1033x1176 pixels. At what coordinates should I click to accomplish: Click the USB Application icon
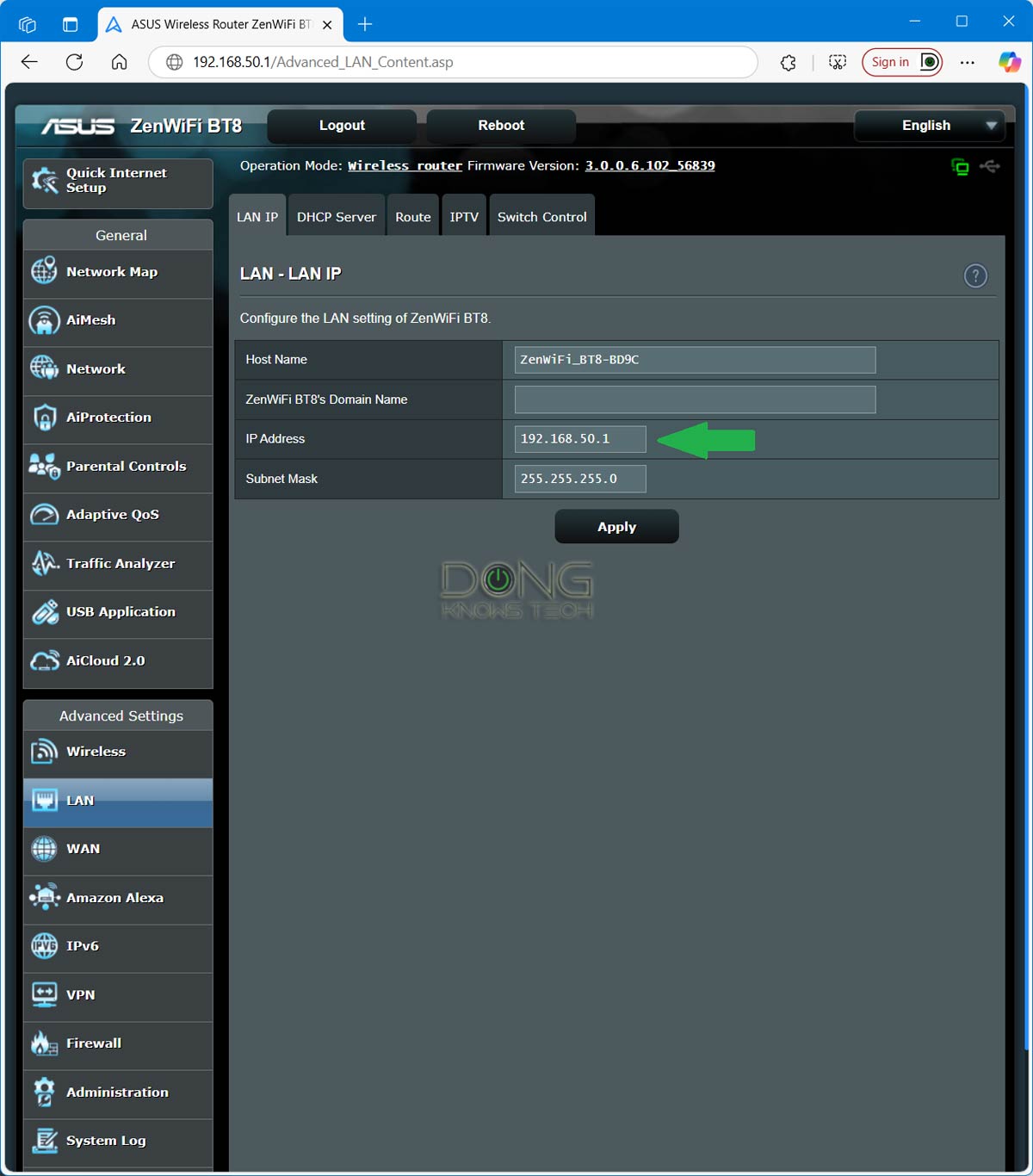click(x=44, y=612)
